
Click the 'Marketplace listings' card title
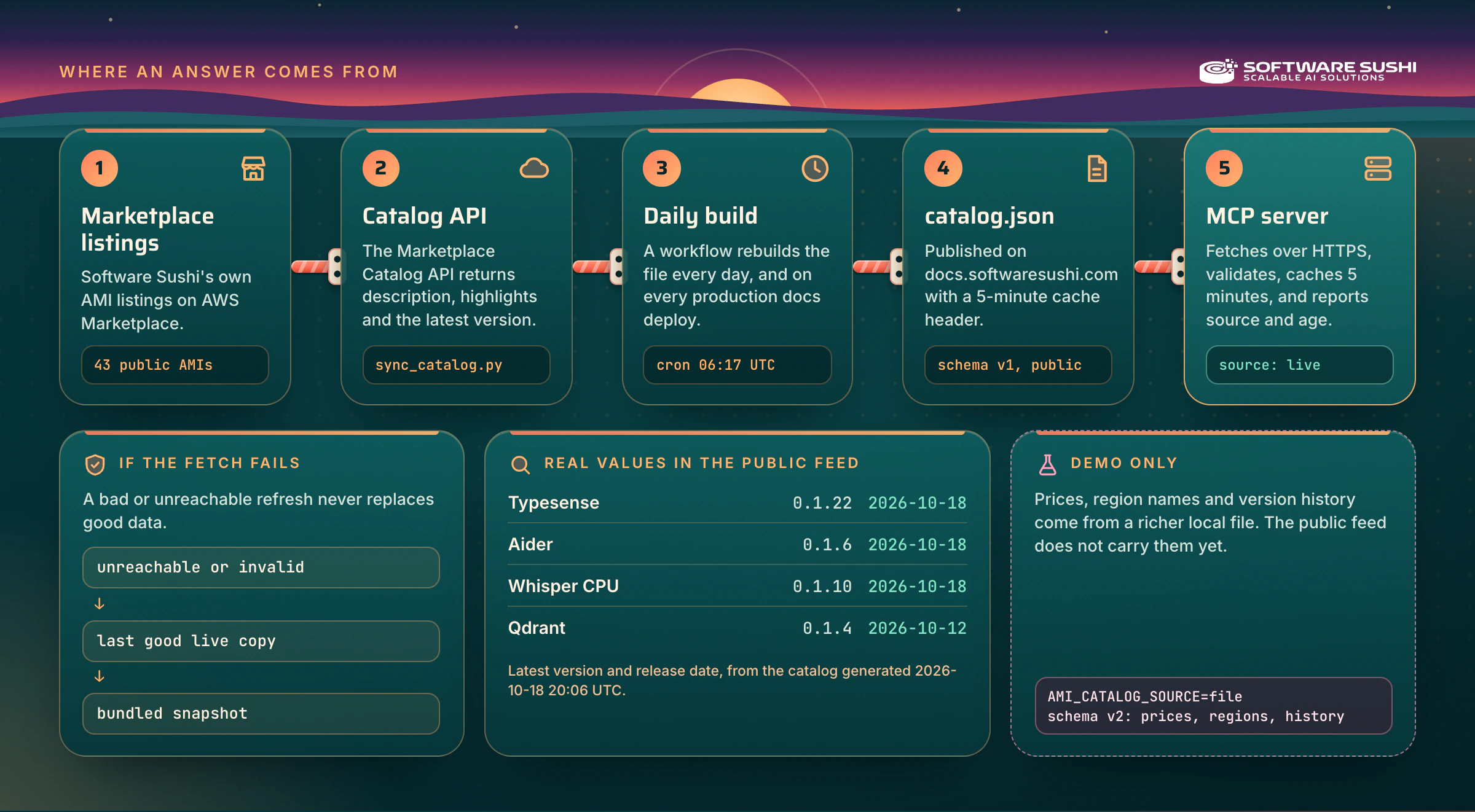[x=147, y=229]
